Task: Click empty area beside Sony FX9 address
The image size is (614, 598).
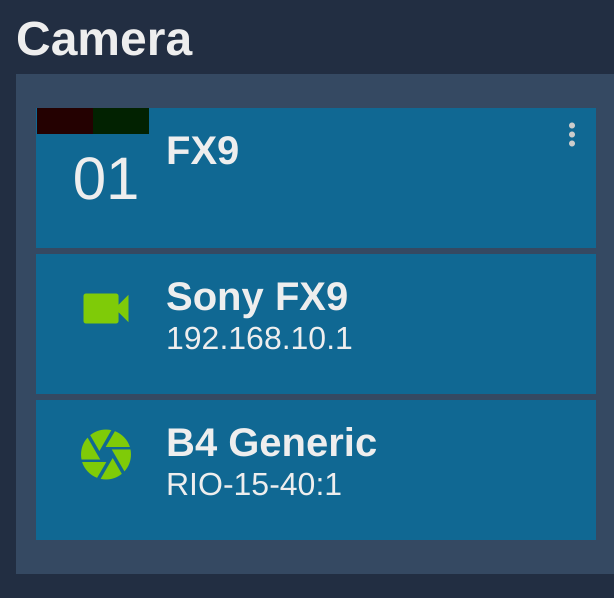Action: coord(470,338)
